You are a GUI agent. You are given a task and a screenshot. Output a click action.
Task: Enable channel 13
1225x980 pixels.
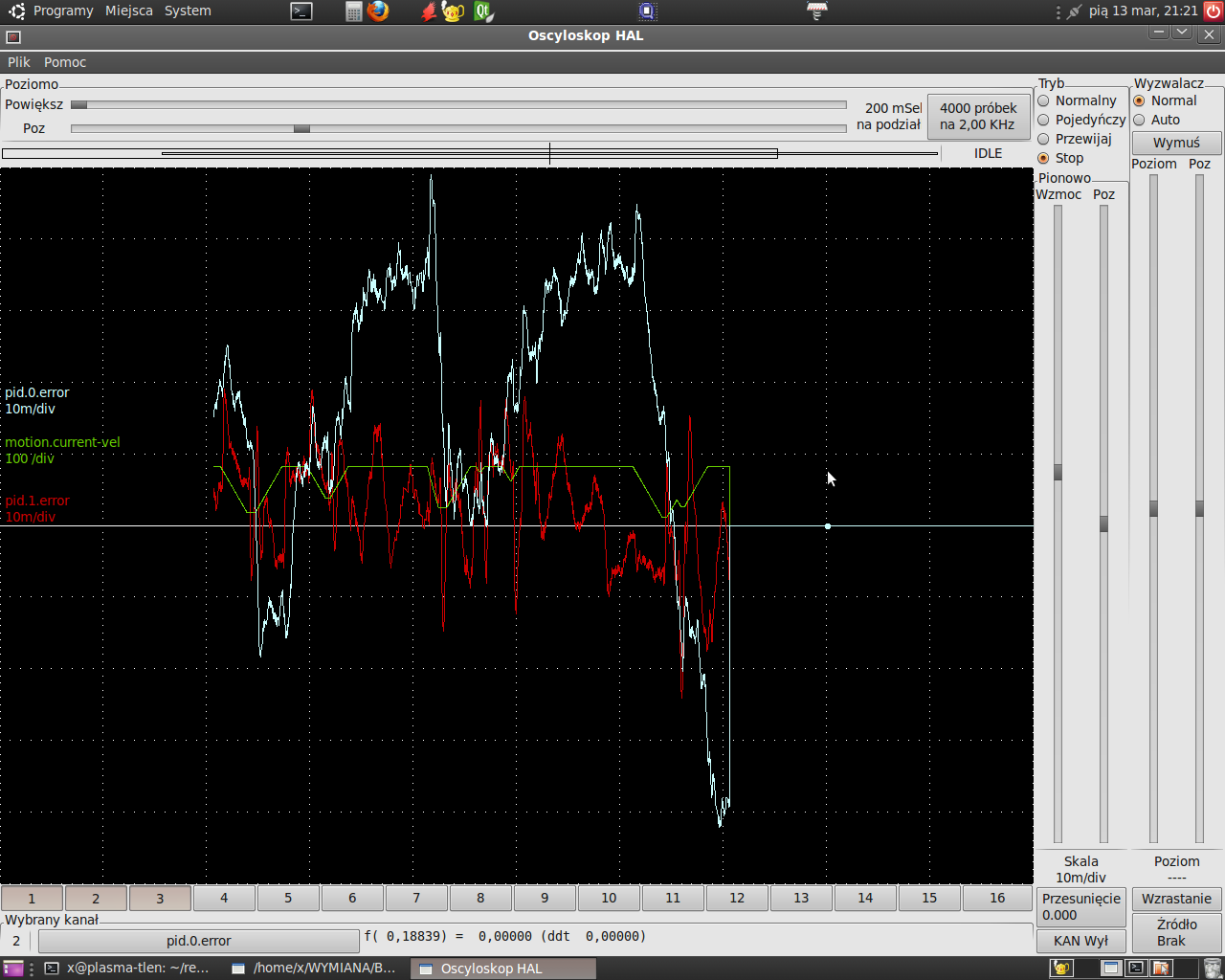point(801,898)
